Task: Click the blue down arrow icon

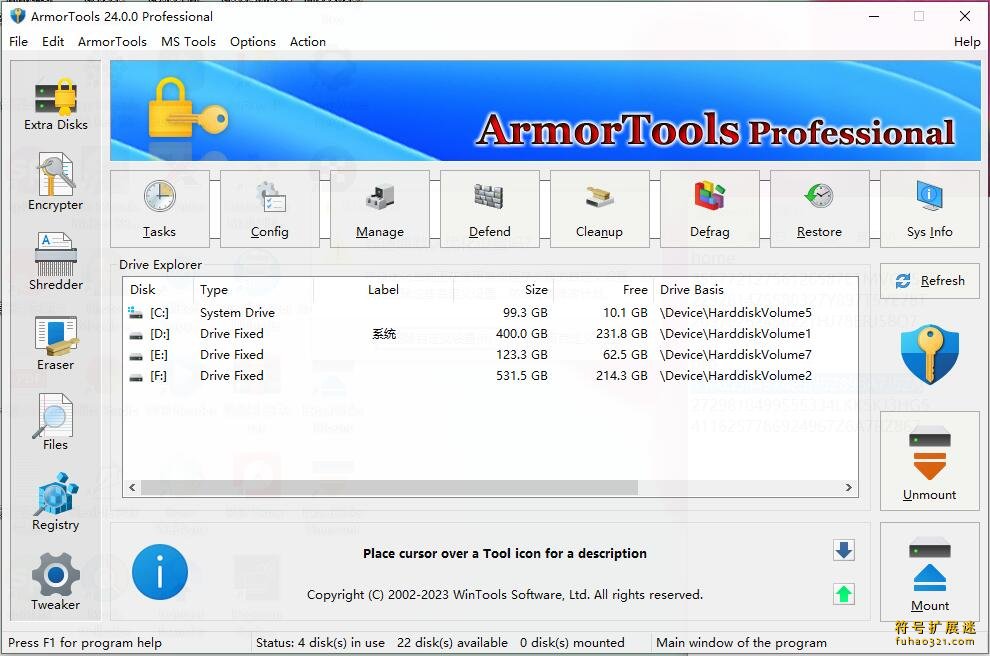Action: click(844, 550)
